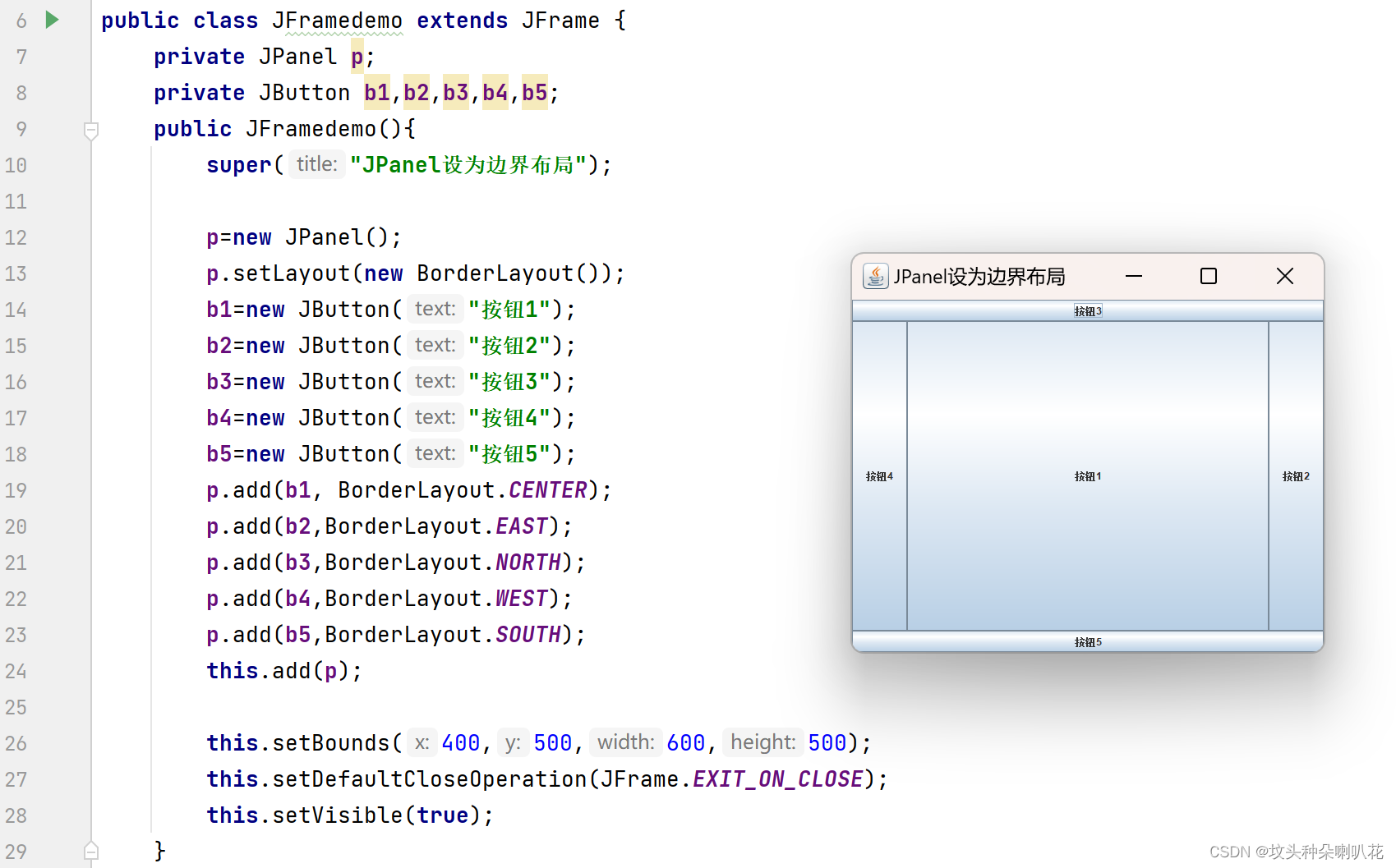Click class name JFramedemo on line 6

[337, 21]
